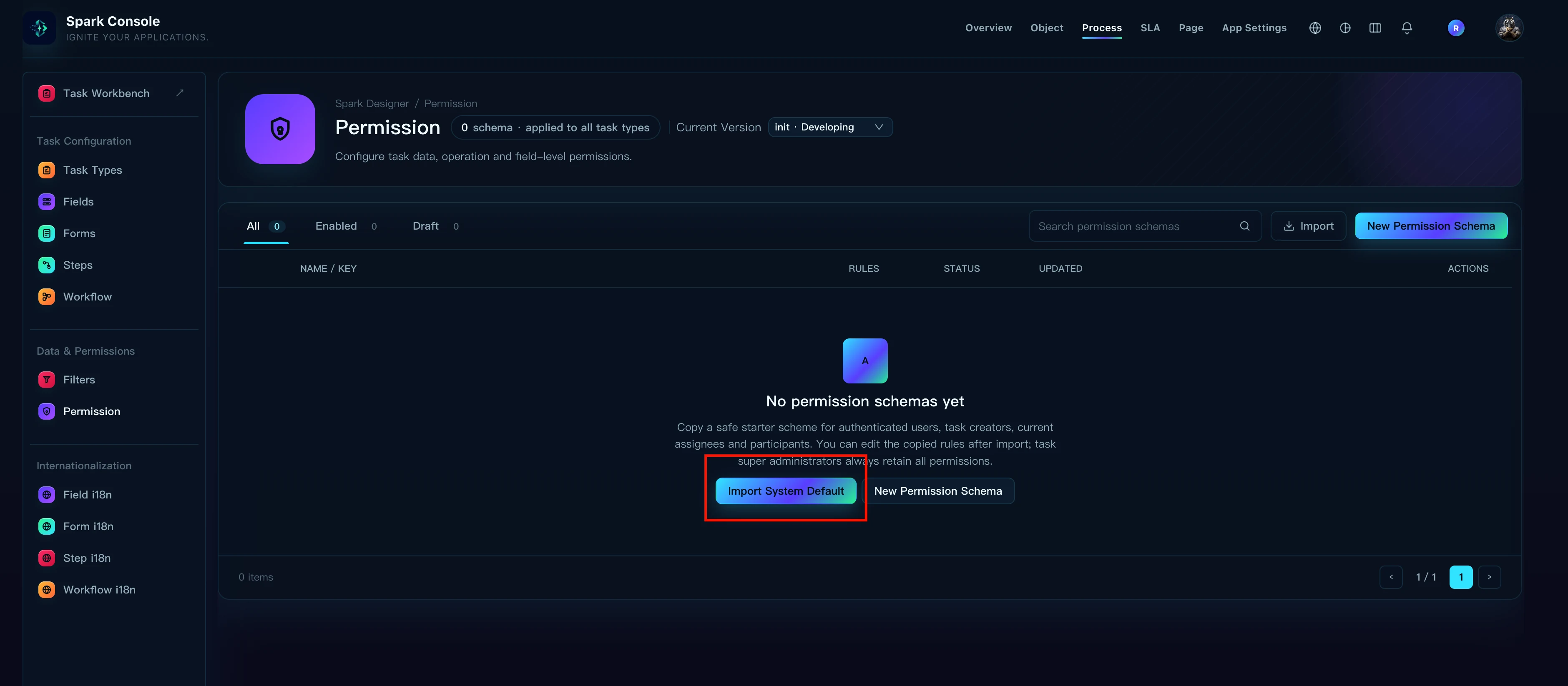
Task: Click Spark Designer breadcrumb link
Action: (x=372, y=103)
